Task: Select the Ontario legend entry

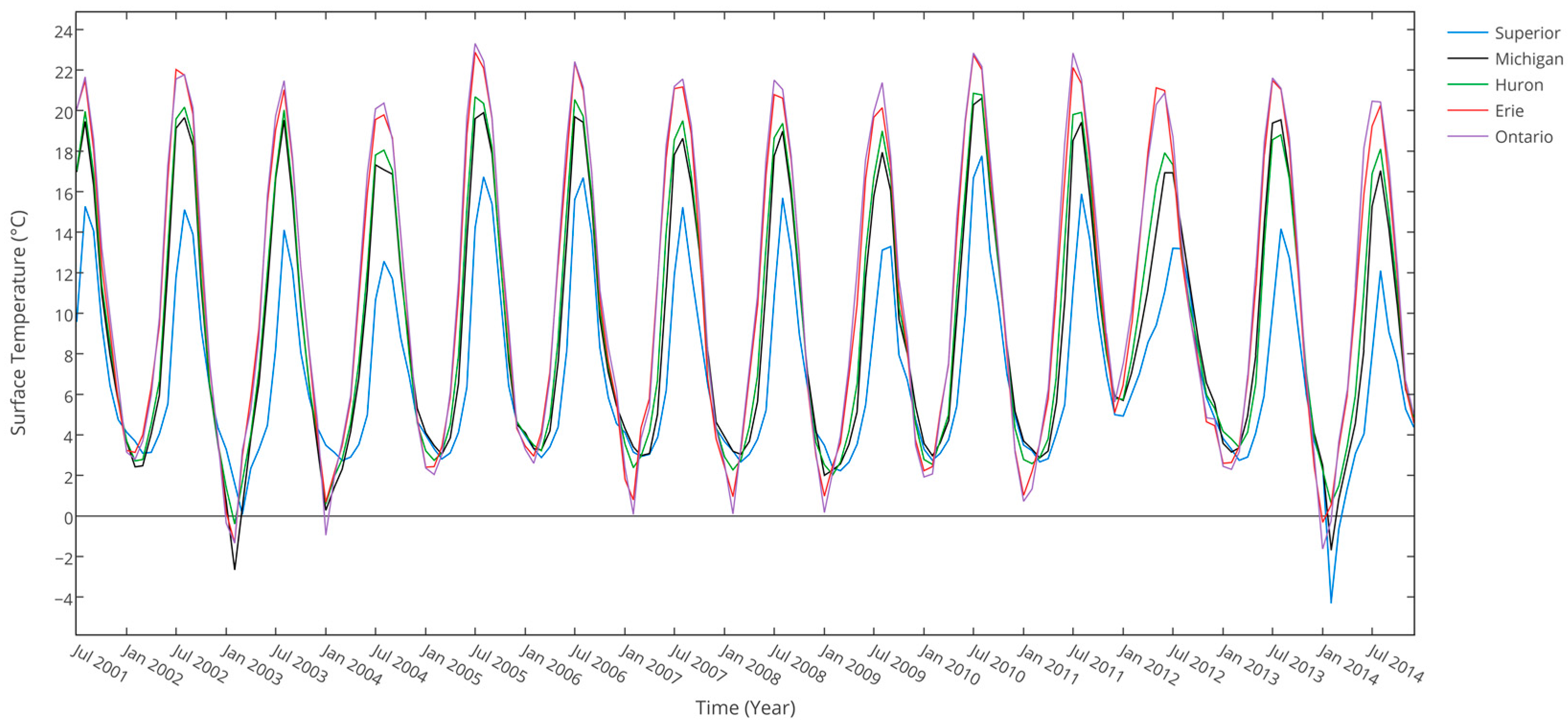Action: click(x=1523, y=137)
